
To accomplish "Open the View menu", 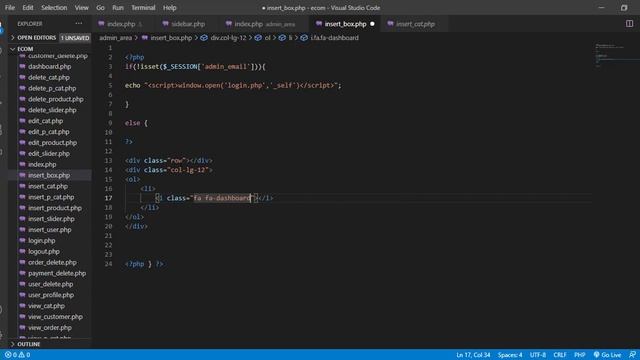I will (81, 8).
